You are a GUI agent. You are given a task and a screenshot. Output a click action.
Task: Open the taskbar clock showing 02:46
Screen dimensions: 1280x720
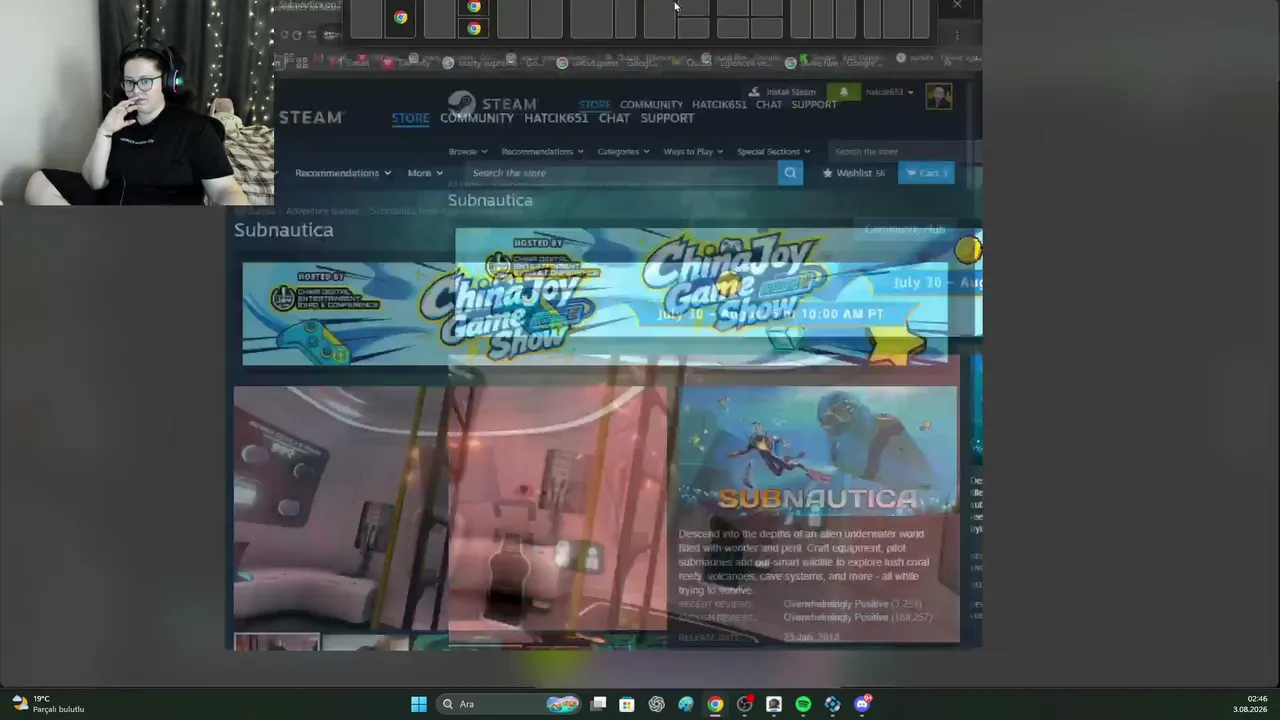[1252, 704]
